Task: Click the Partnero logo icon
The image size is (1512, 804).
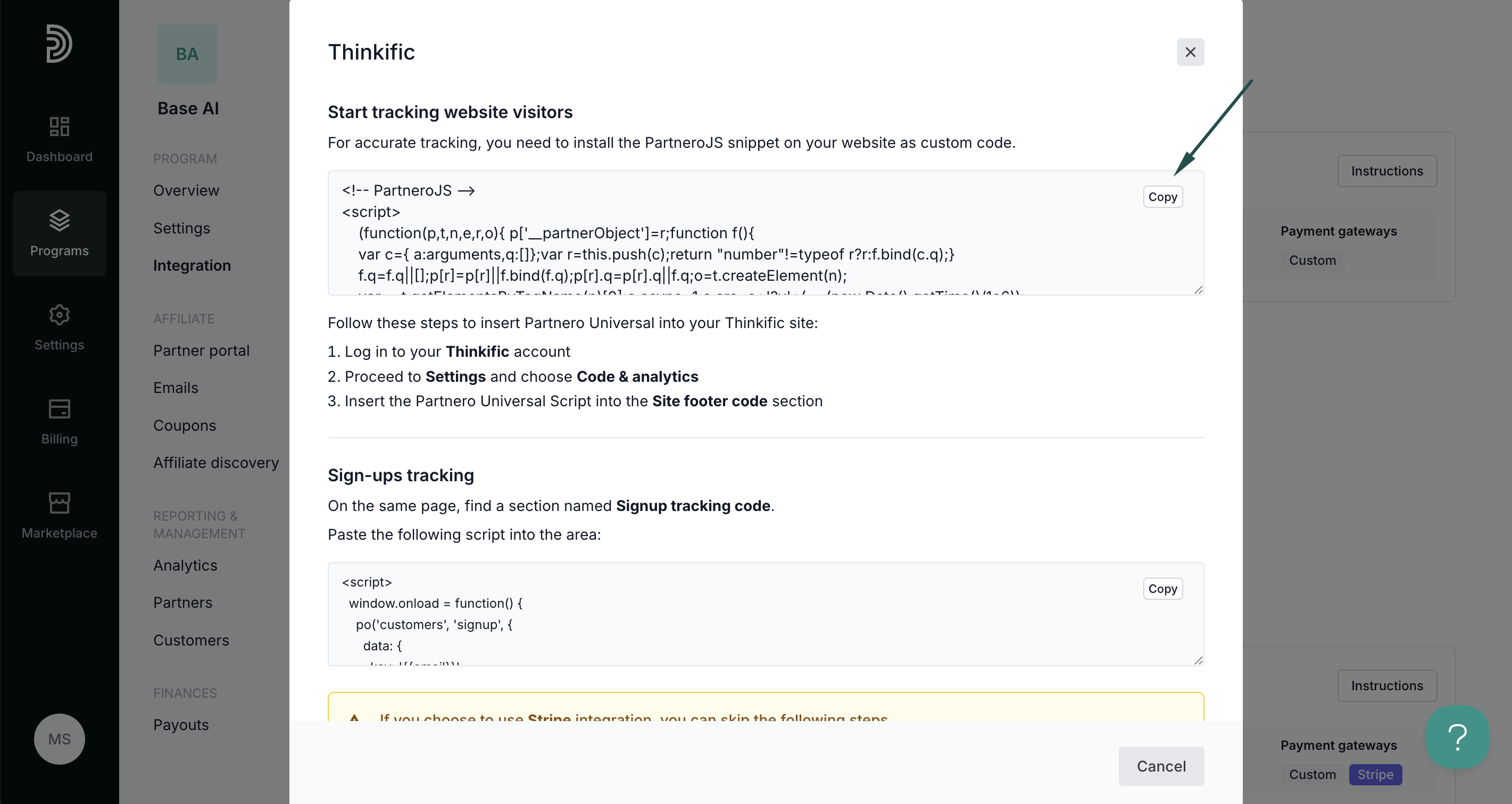Action: click(x=59, y=44)
